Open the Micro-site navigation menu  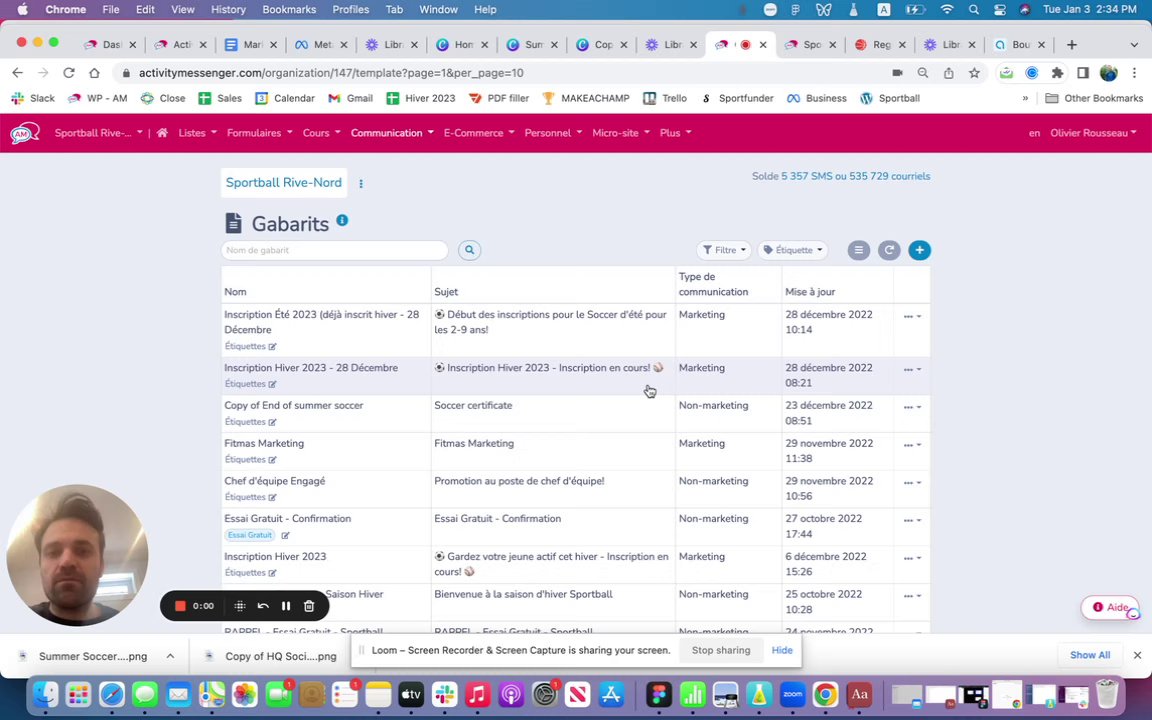pos(621,133)
